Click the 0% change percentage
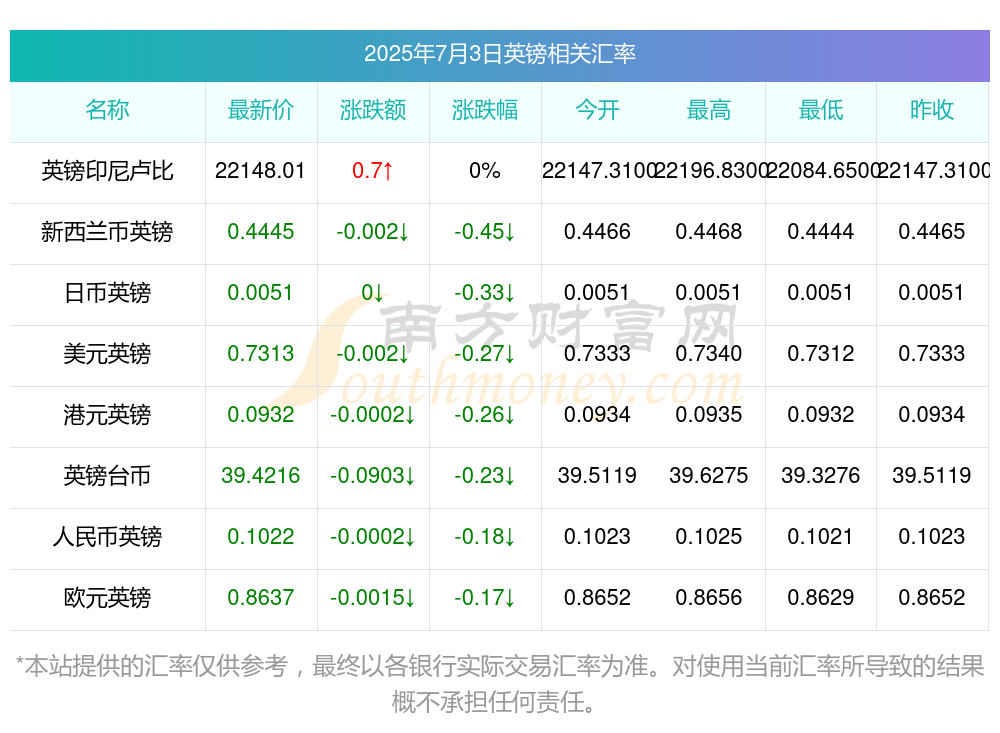Screen dimensions: 1000x733 click(485, 170)
